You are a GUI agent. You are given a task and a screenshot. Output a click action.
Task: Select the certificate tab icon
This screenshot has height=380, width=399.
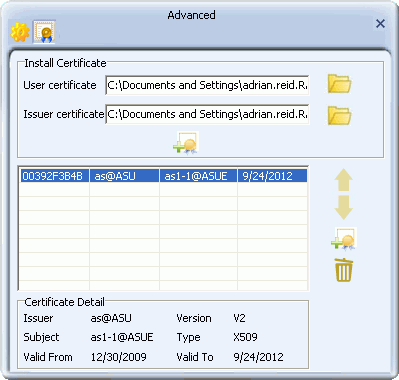[44, 32]
